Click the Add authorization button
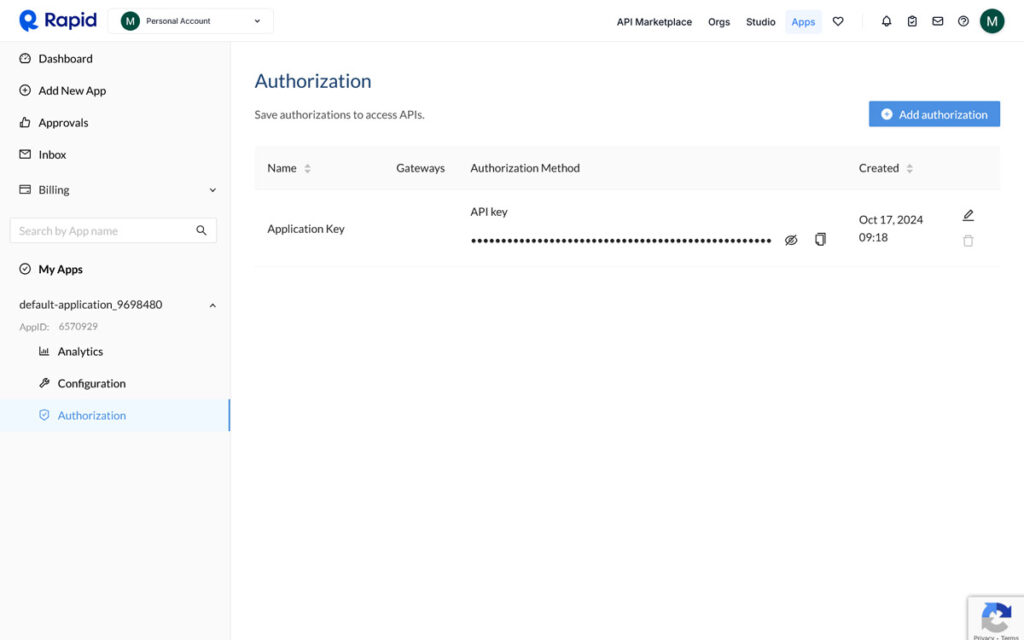The image size is (1024, 640). pos(934,114)
